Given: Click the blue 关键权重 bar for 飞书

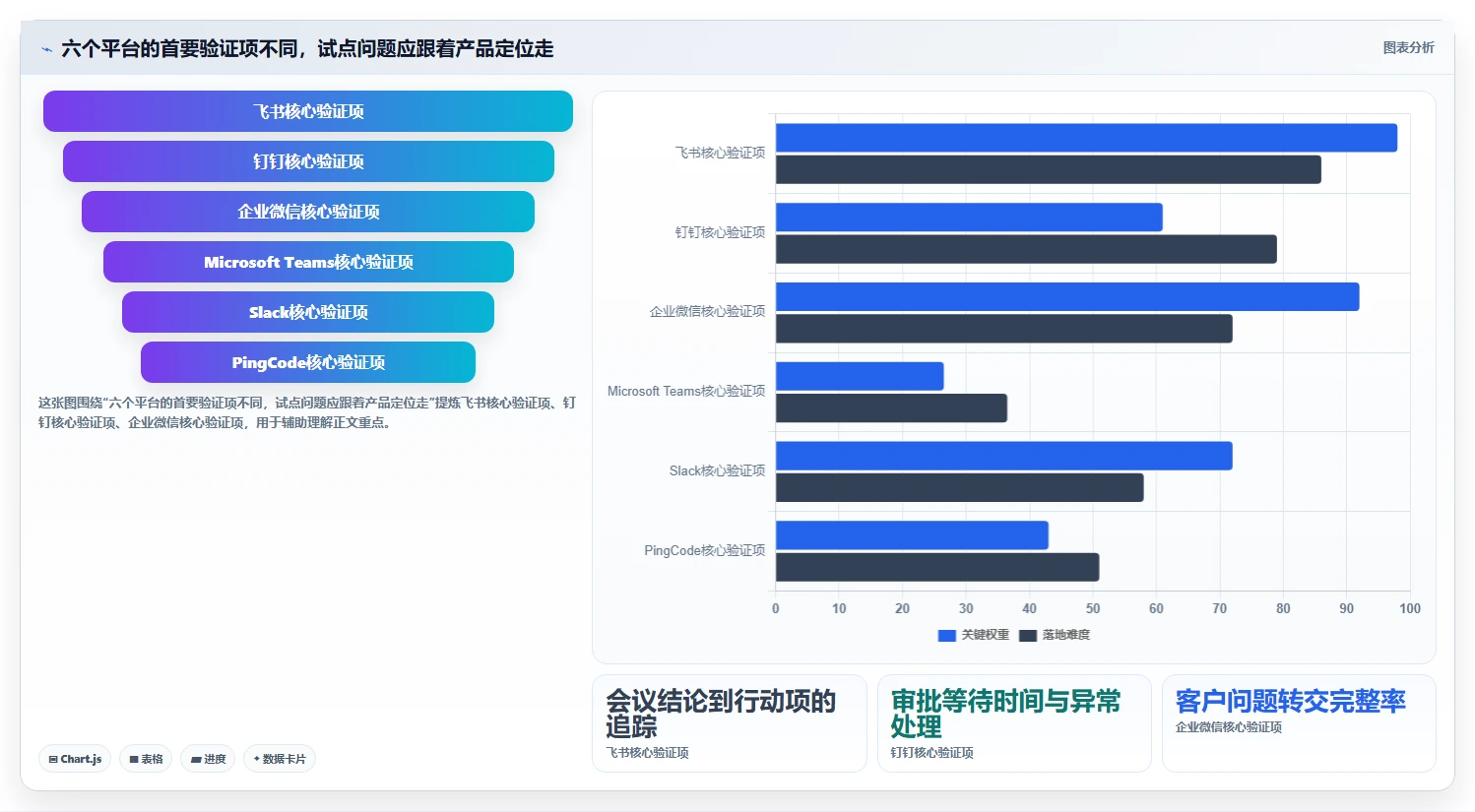Looking at the screenshot, I should coord(1086,138).
